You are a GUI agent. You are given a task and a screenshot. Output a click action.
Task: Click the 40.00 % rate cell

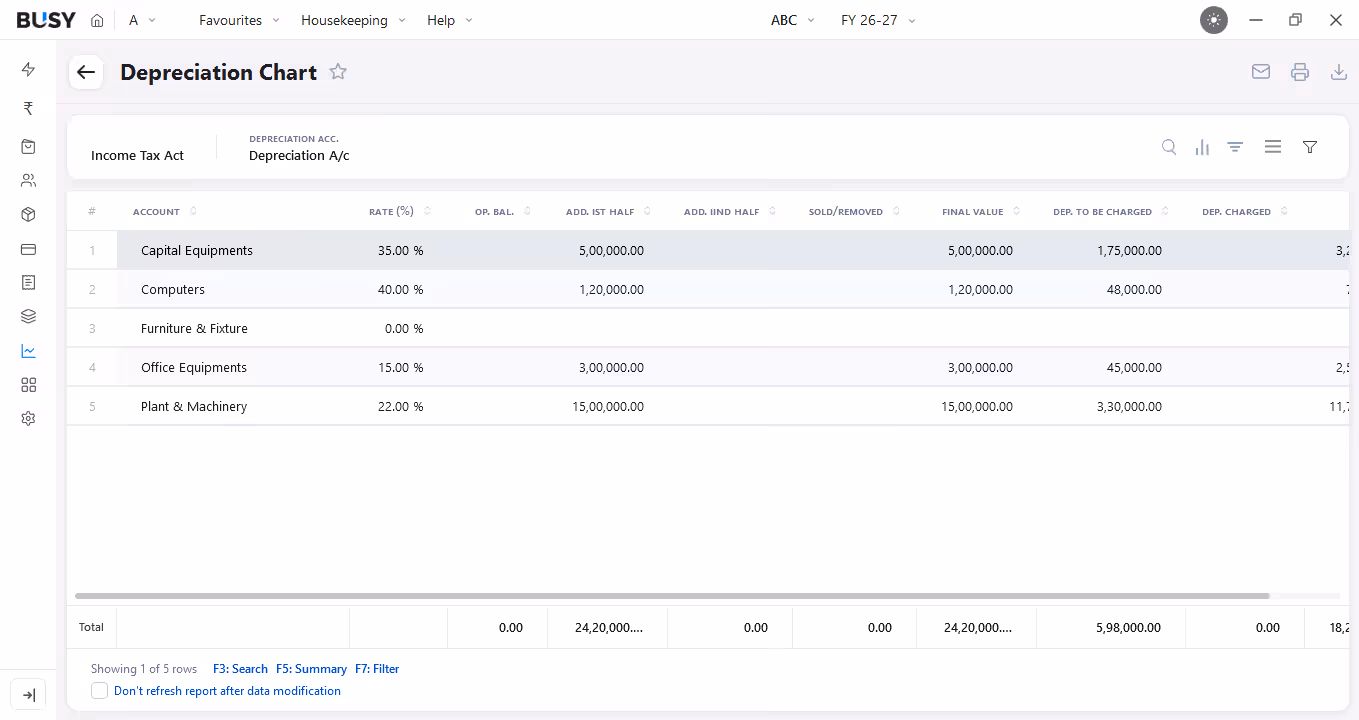[x=400, y=290]
